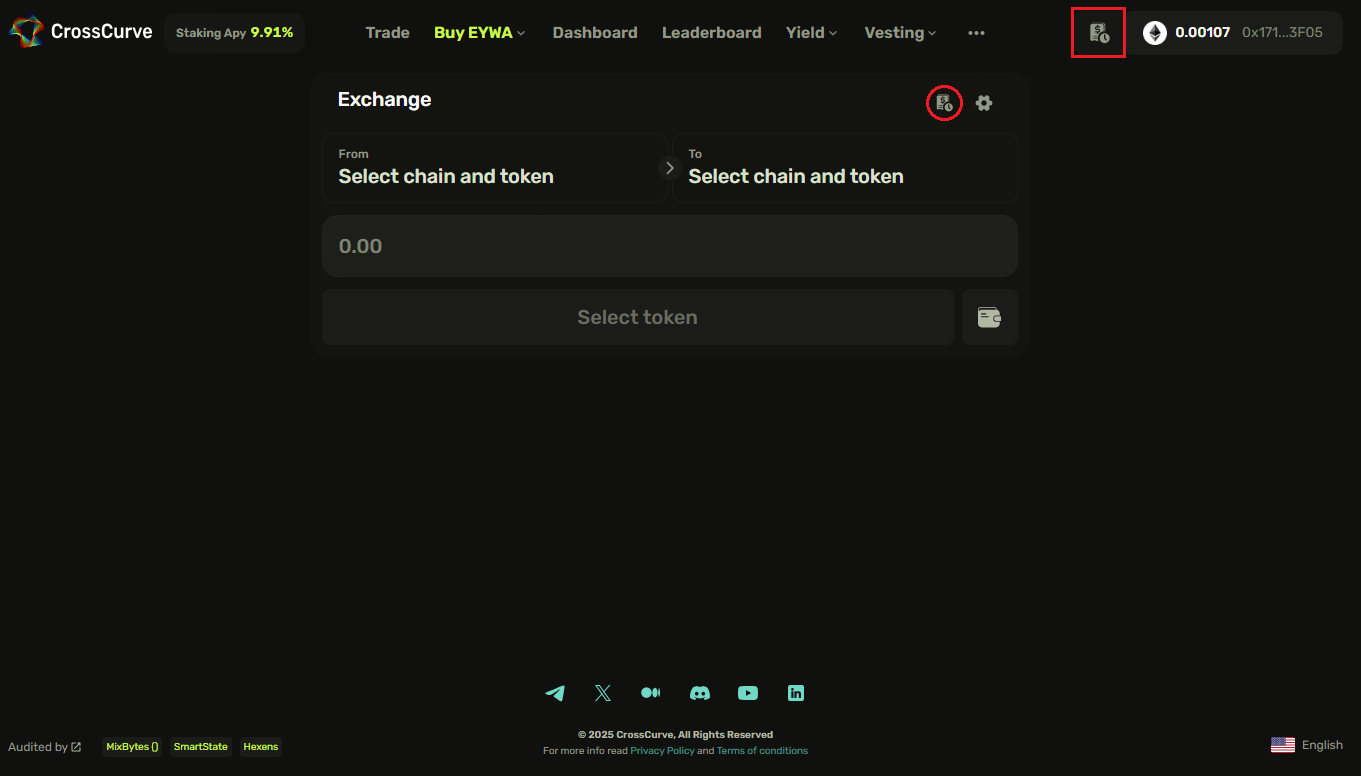This screenshot has height=776, width=1361.
Task: Go to the Leaderboard menu item
Action: point(711,33)
